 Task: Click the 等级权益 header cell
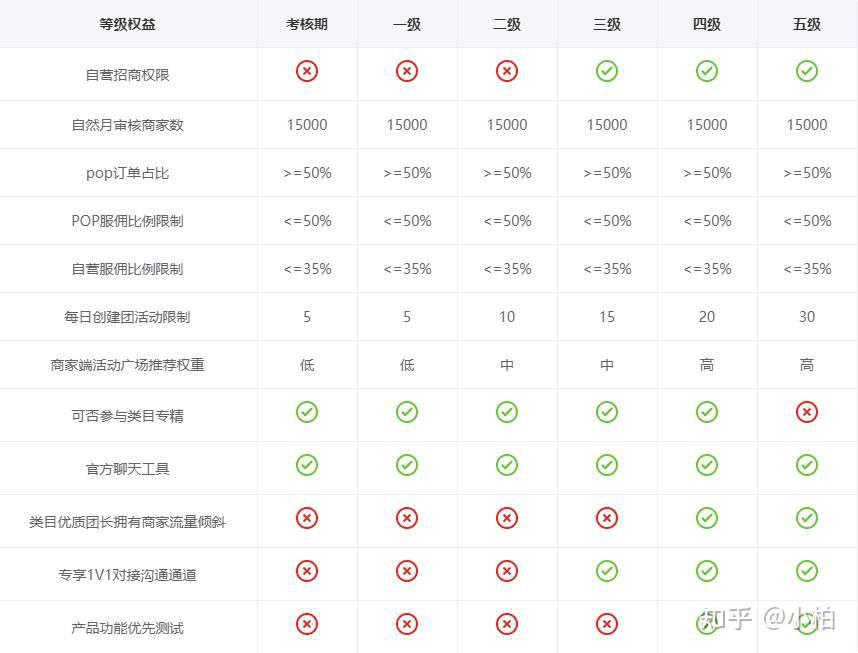pyautogui.click(x=128, y=24)
